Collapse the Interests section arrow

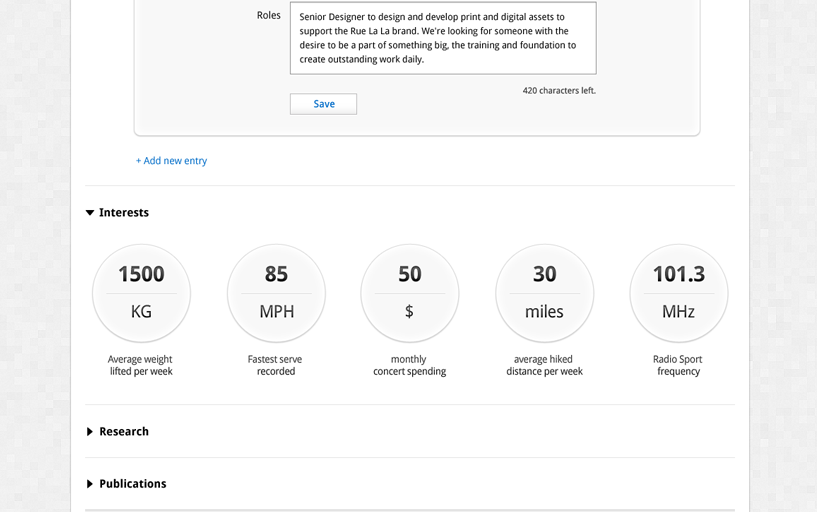coord(90,213)
